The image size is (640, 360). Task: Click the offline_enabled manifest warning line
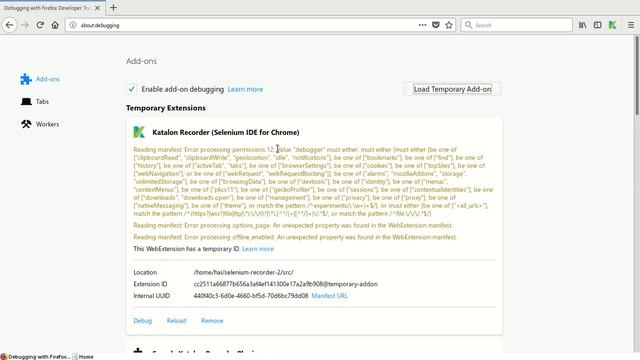coord(295,237)
